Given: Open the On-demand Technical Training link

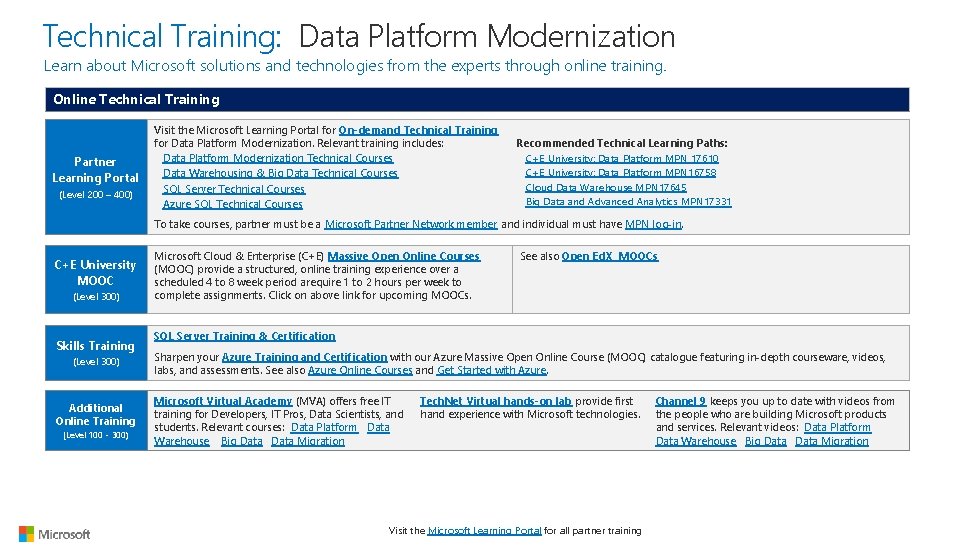Looking at the screenshot, I should pos(418,130).
